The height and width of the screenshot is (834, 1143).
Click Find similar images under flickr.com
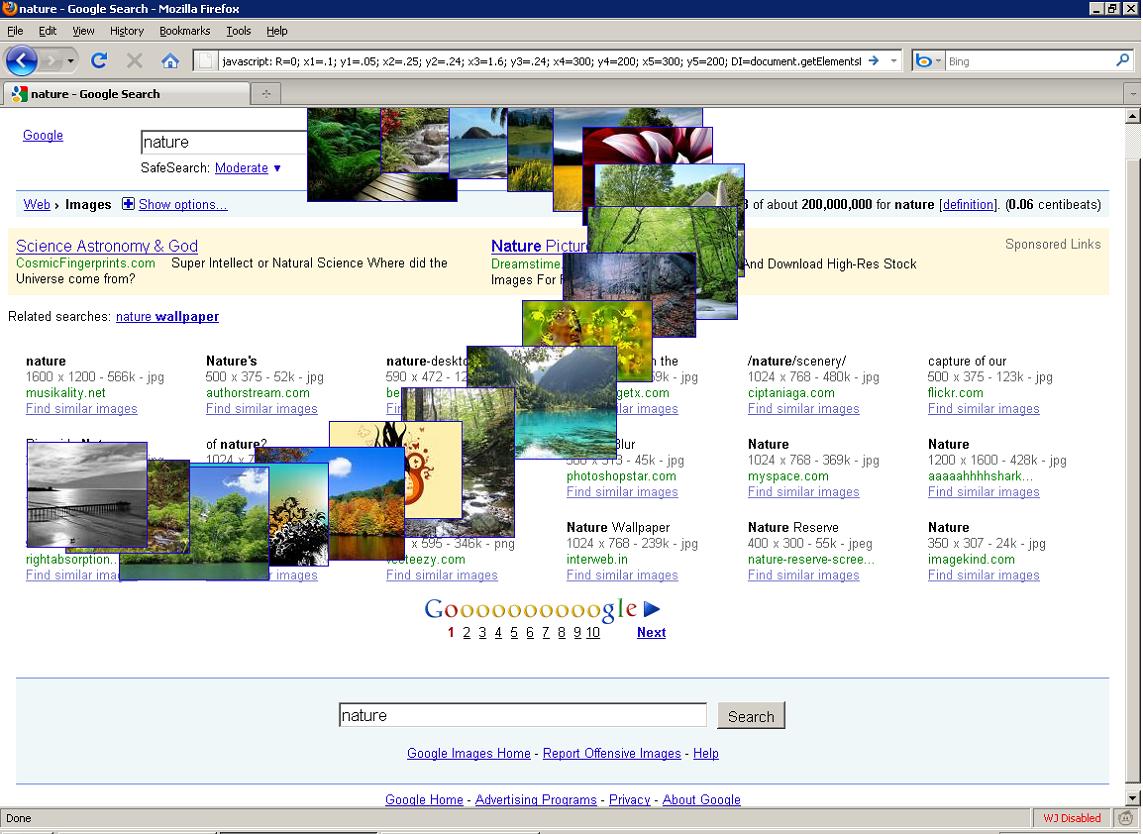[x=983, y=408]
